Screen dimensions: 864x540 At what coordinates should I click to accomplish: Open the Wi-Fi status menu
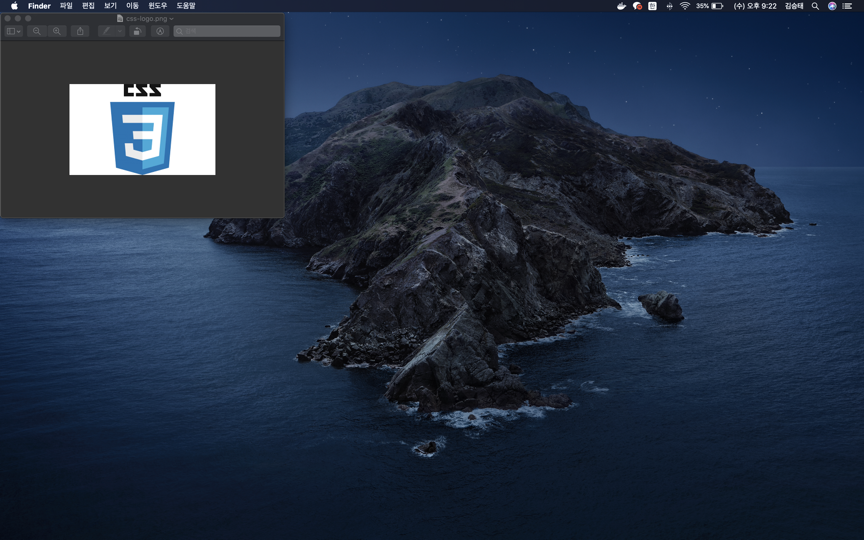[685, 6]
